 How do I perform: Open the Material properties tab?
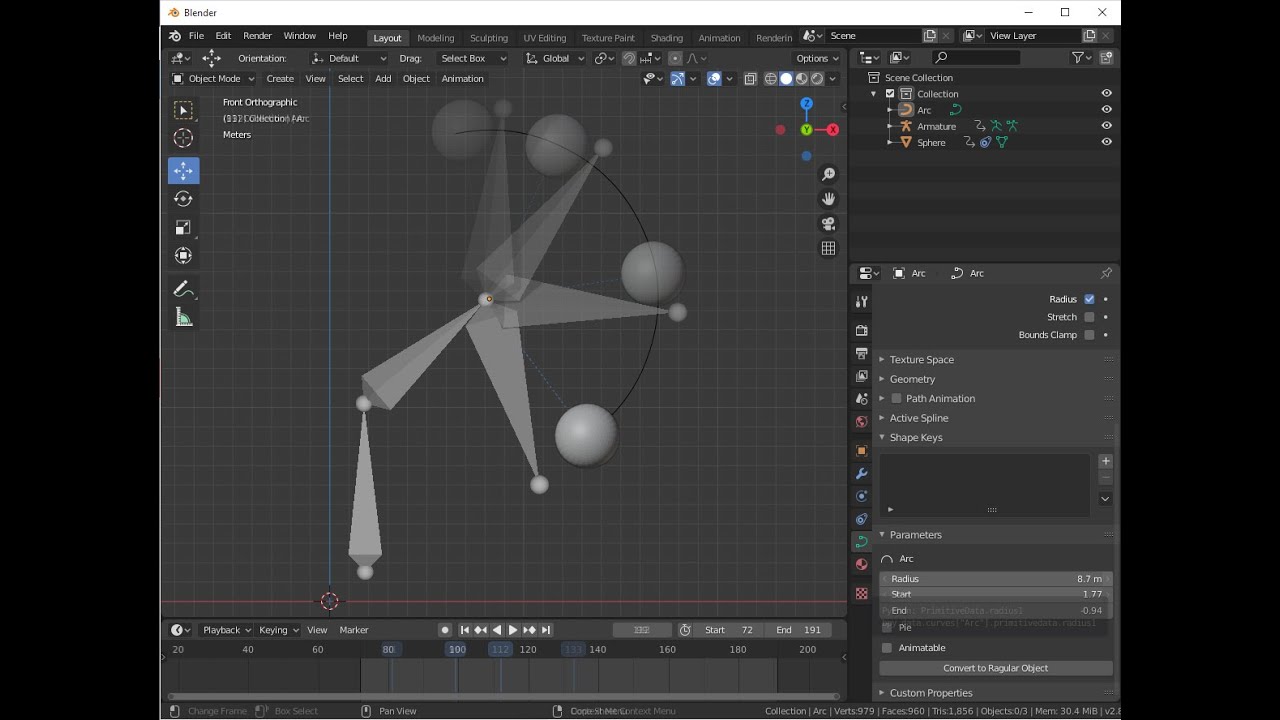pos(861,565)
